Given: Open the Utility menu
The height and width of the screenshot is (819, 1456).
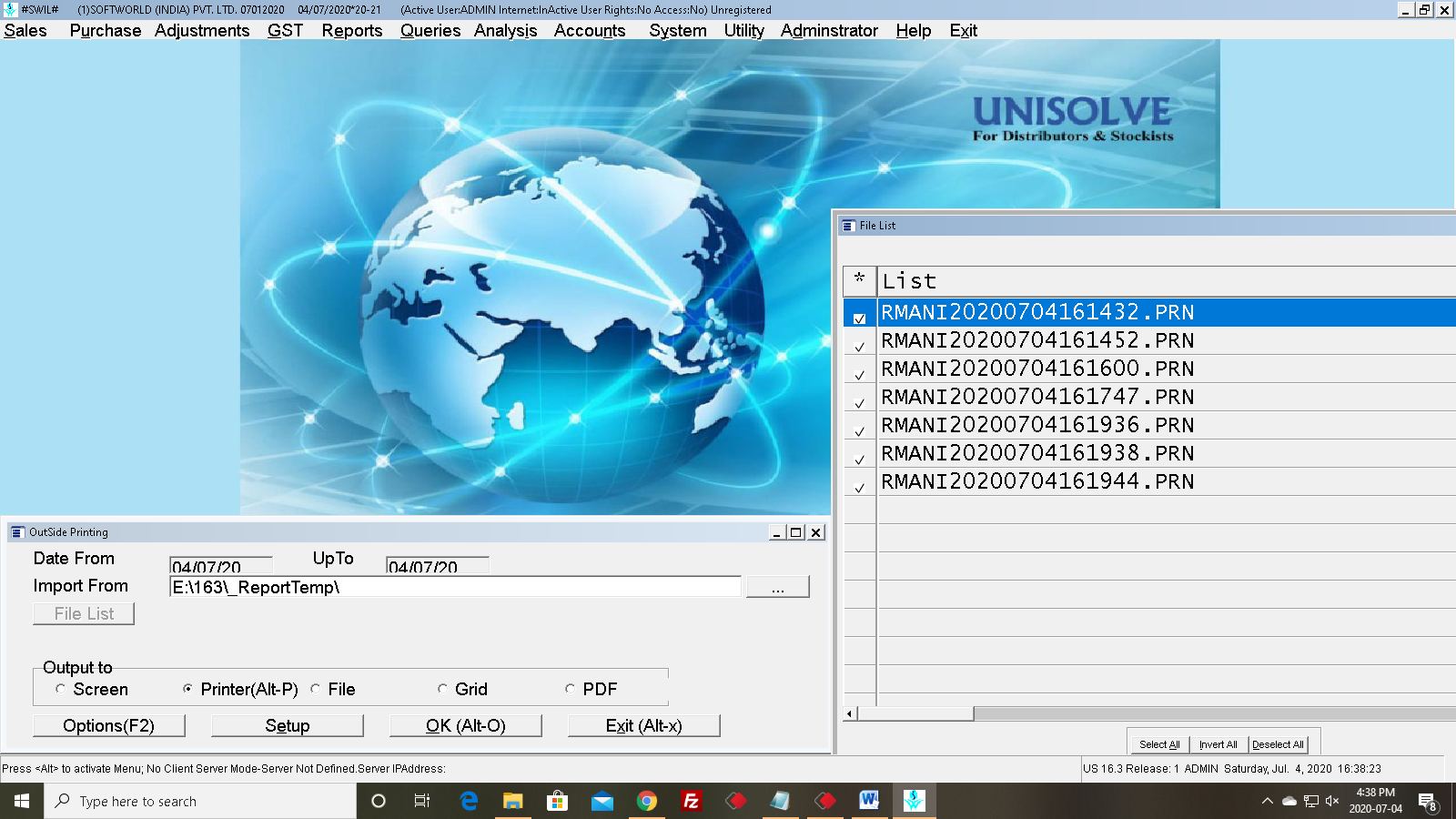Looking at the screenshot, I should (744, 30).
